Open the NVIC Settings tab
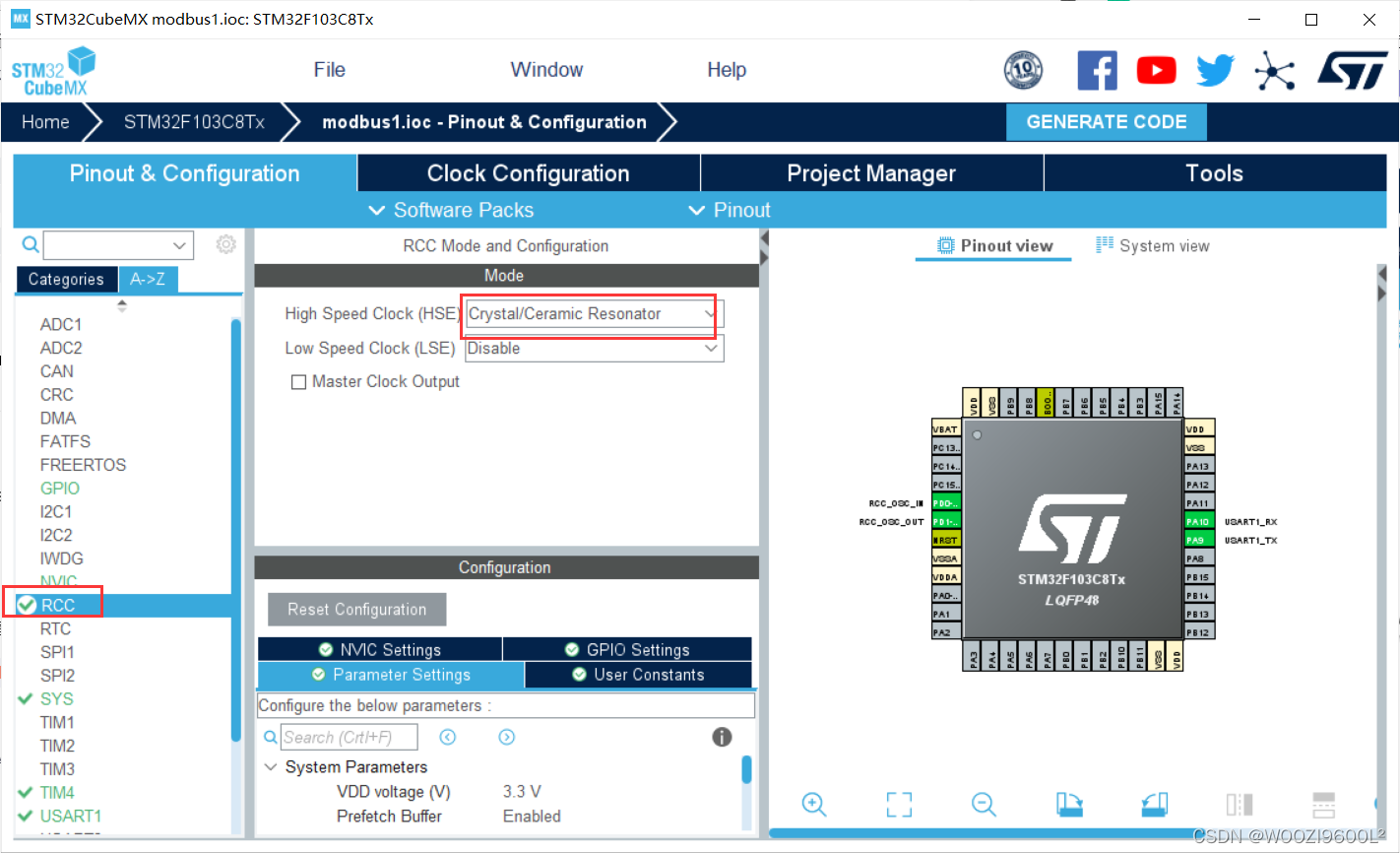The width and height of the screenshot is (1400, 853). 380,650
